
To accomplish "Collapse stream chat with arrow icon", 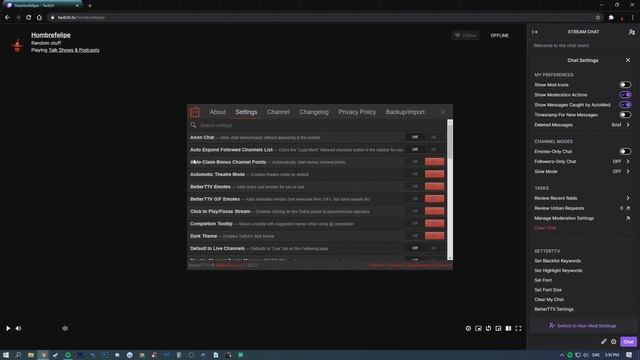I will (x=535, y=32).
